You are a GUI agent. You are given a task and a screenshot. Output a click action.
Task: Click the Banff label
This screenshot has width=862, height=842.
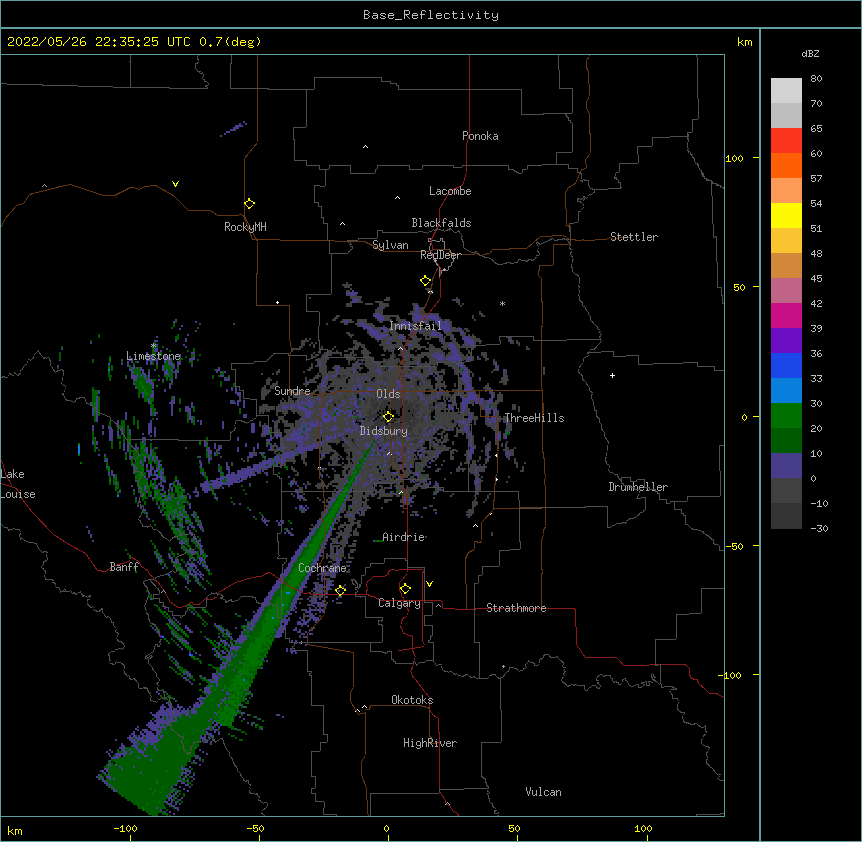[124, 567]
